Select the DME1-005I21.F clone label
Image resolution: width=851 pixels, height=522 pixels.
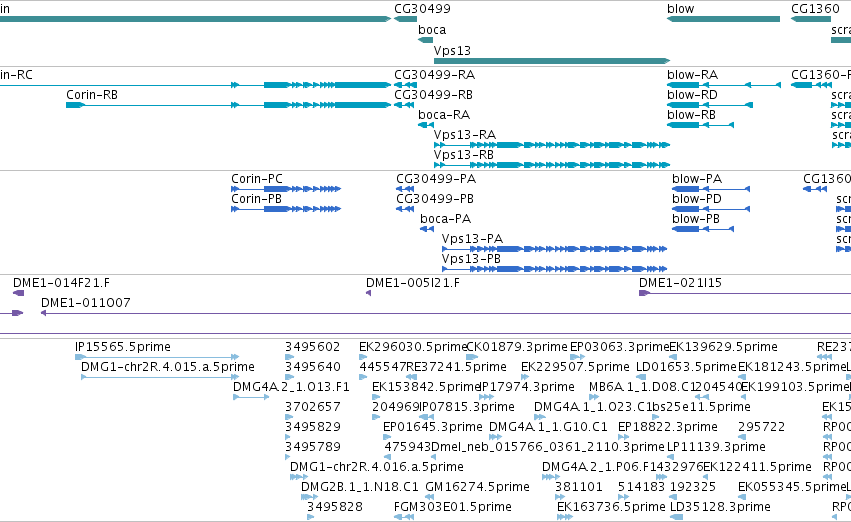click(x=412, y=283)
